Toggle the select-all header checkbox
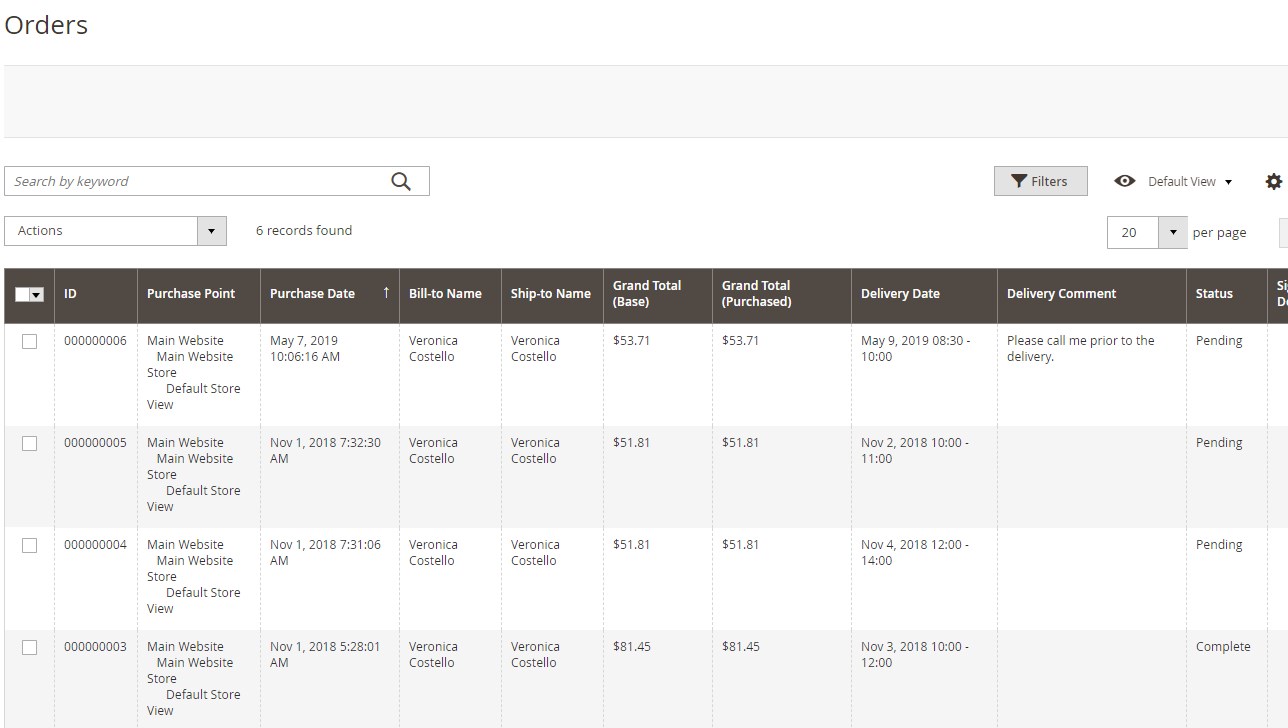 [x=22, y=294]
